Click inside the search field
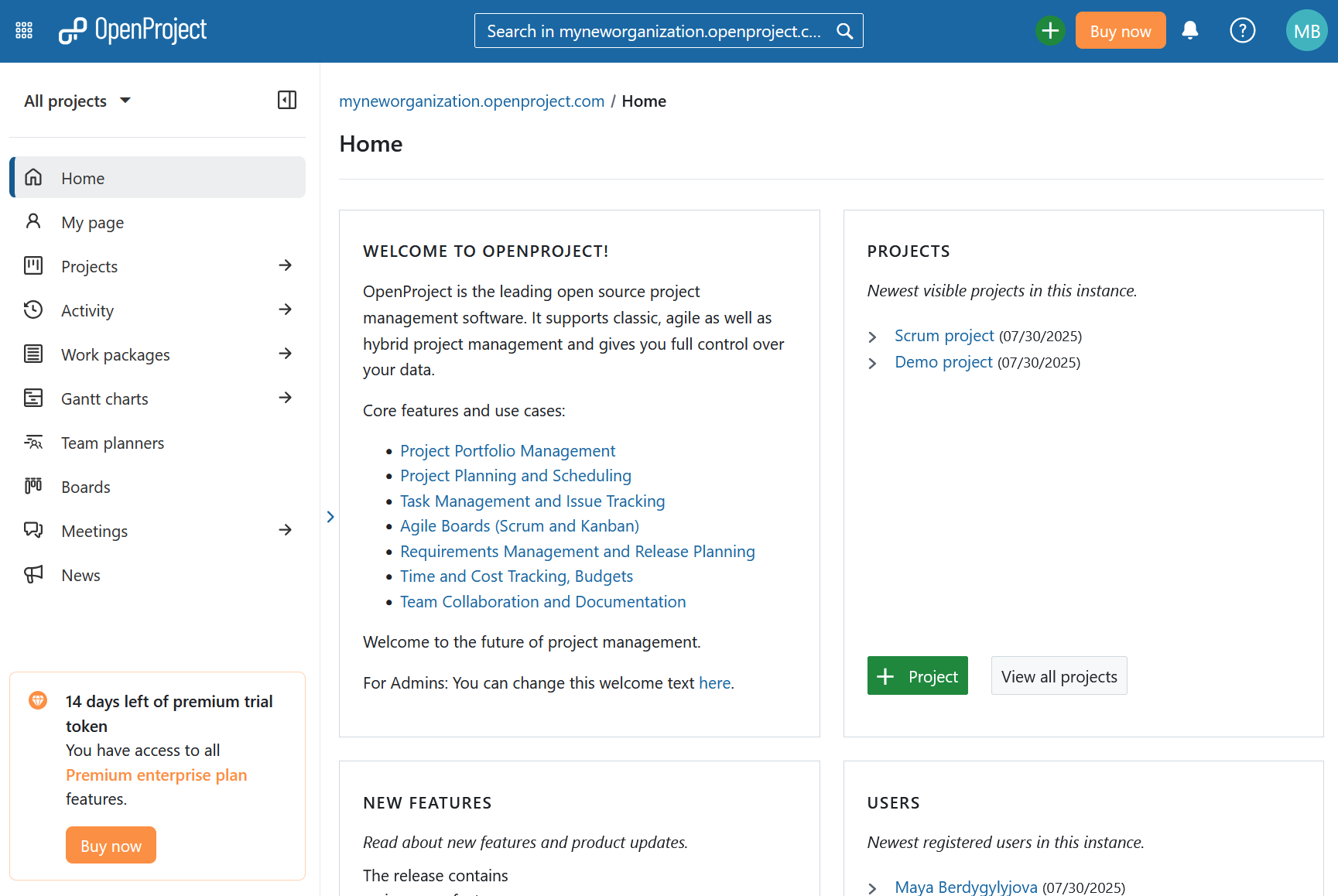Viewport: 1338px width, 896px height. click(x=650, y=30)
